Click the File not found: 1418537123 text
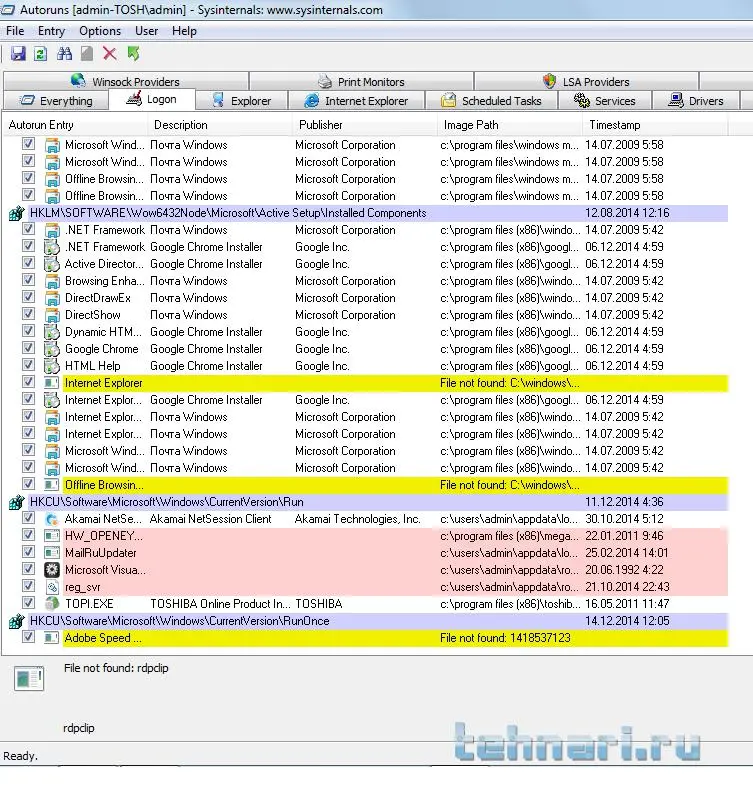 point(505,638)
